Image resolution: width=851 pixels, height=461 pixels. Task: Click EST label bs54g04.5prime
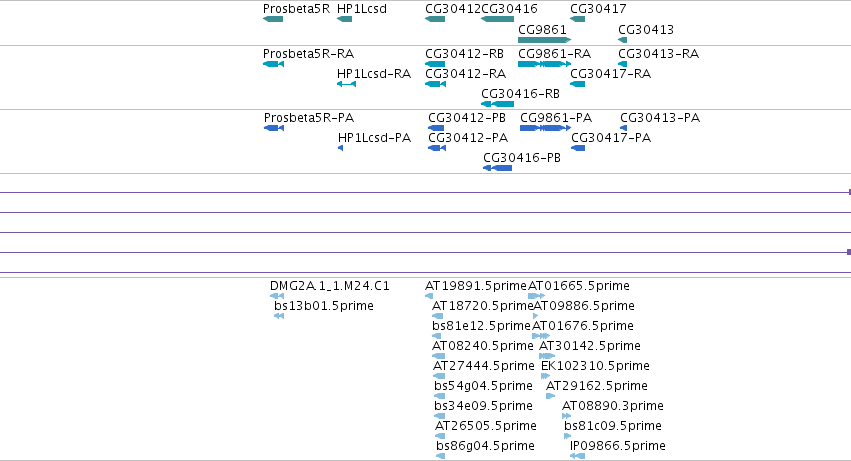484,387
